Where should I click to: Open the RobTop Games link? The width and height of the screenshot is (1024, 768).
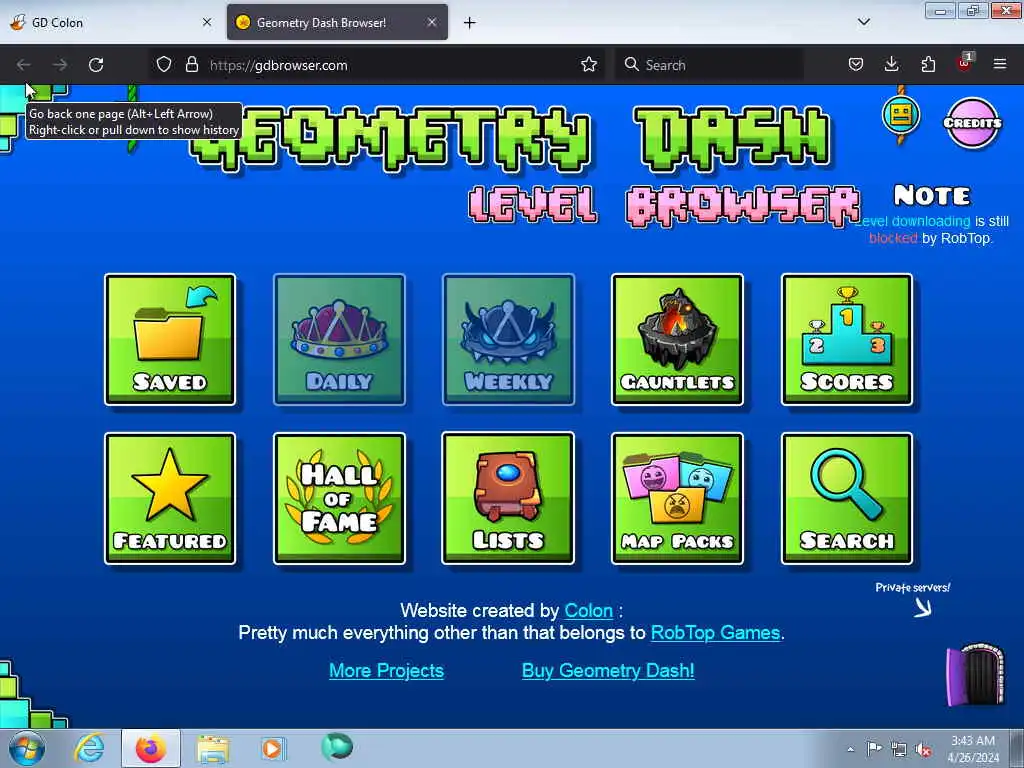tap(715, 632)
